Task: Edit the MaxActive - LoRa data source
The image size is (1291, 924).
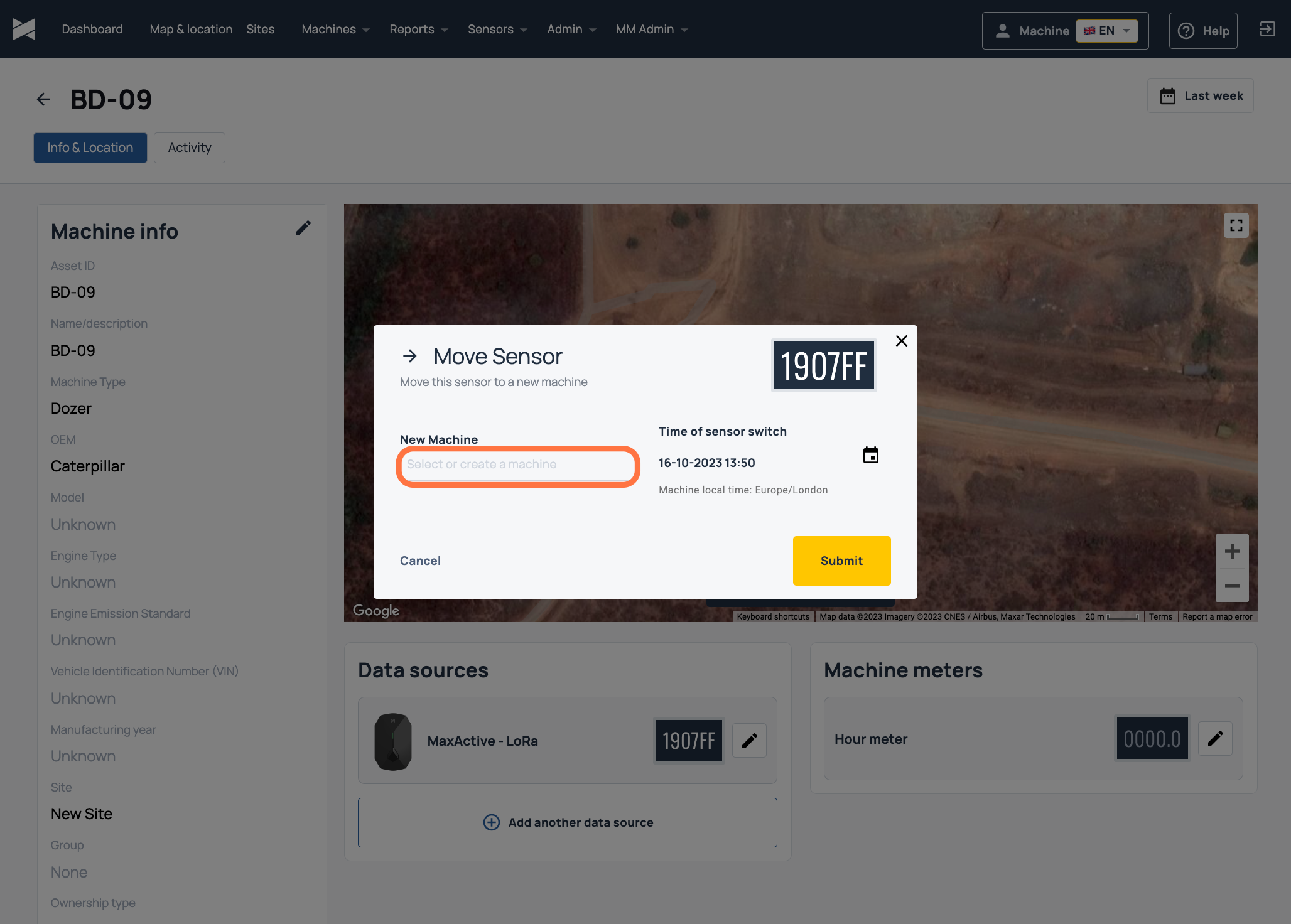Action: [749, 741]
